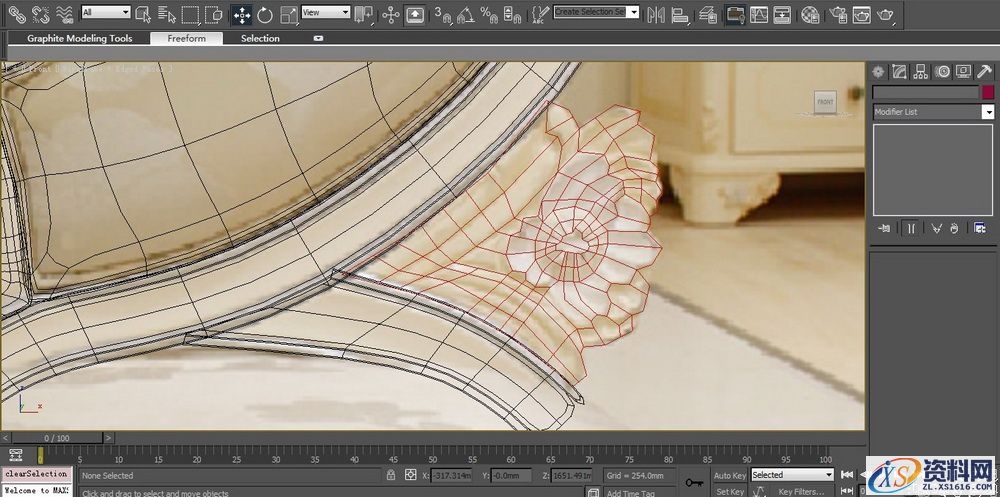The image size is (1000, 497).
Task: Open the Schematic View
Action: click(783, 14)
